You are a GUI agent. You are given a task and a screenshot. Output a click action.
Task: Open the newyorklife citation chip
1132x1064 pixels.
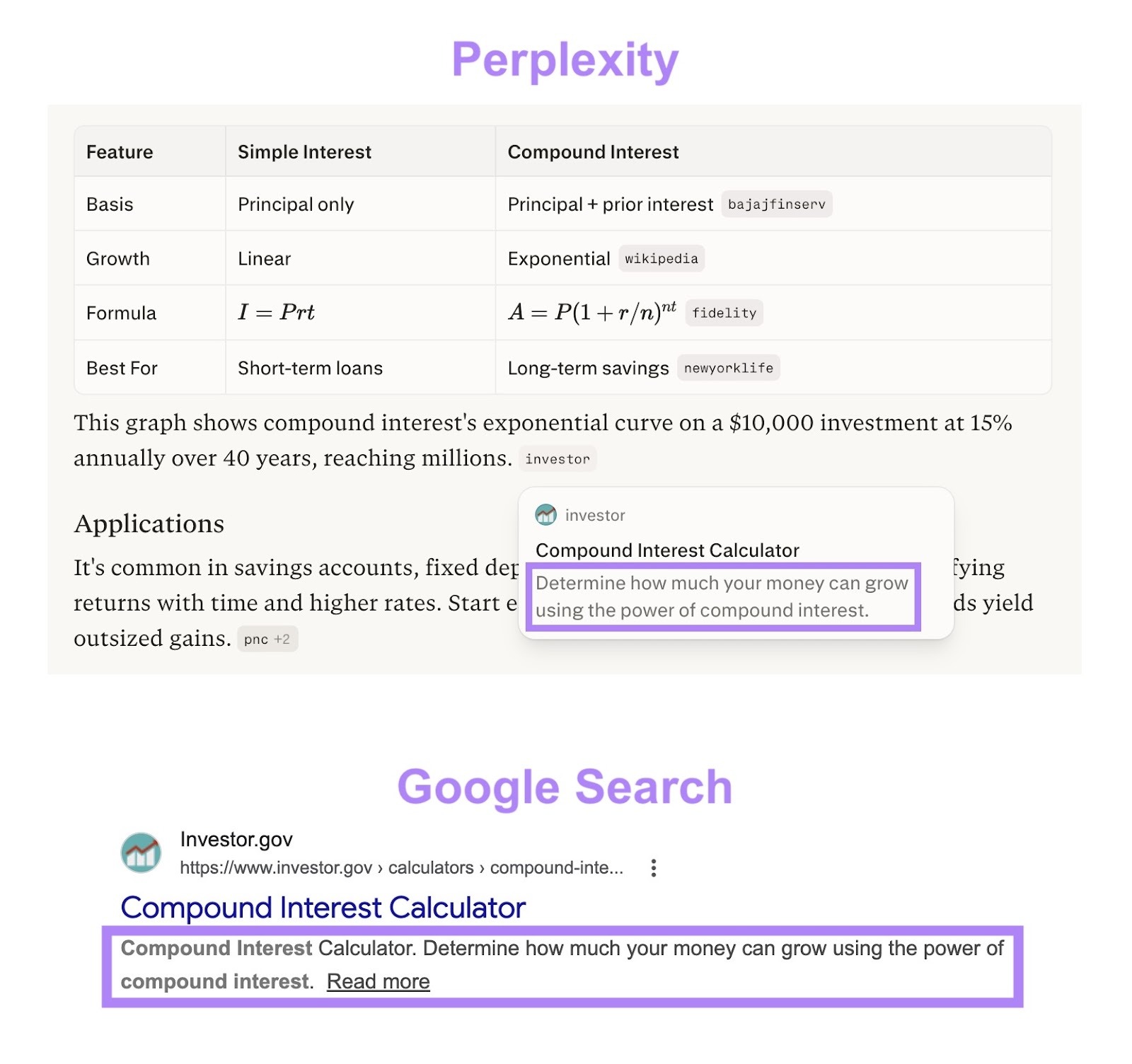[x=728, y=368]
